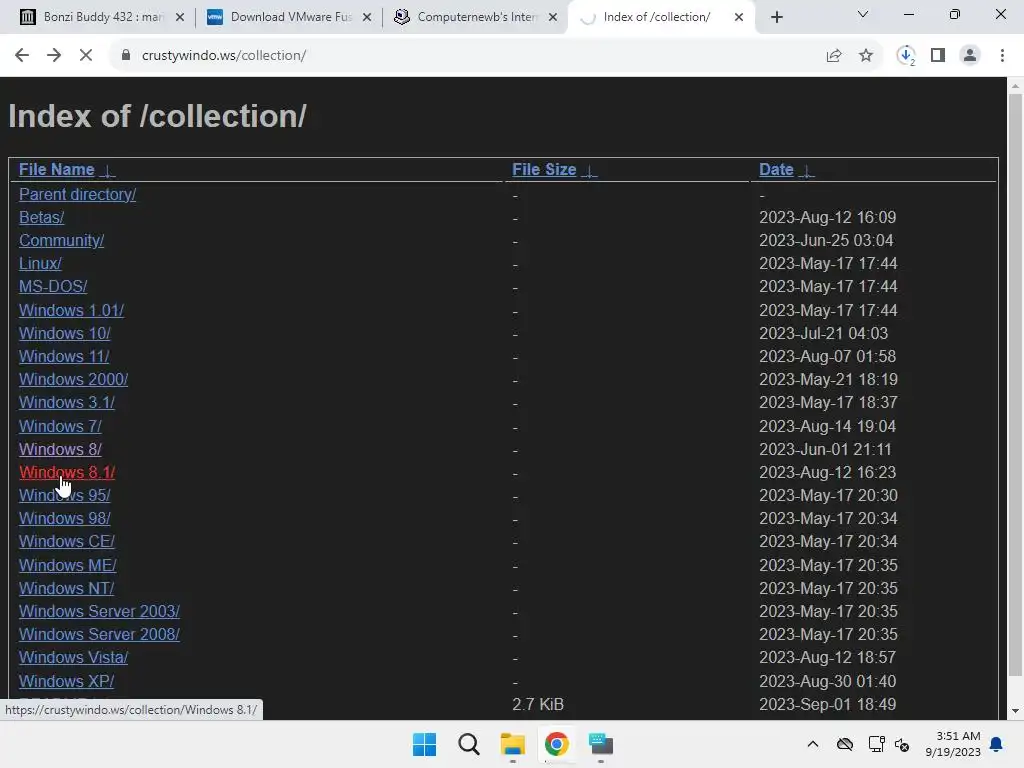
Task: Go back to the previous page
Action: pos(22,56)
